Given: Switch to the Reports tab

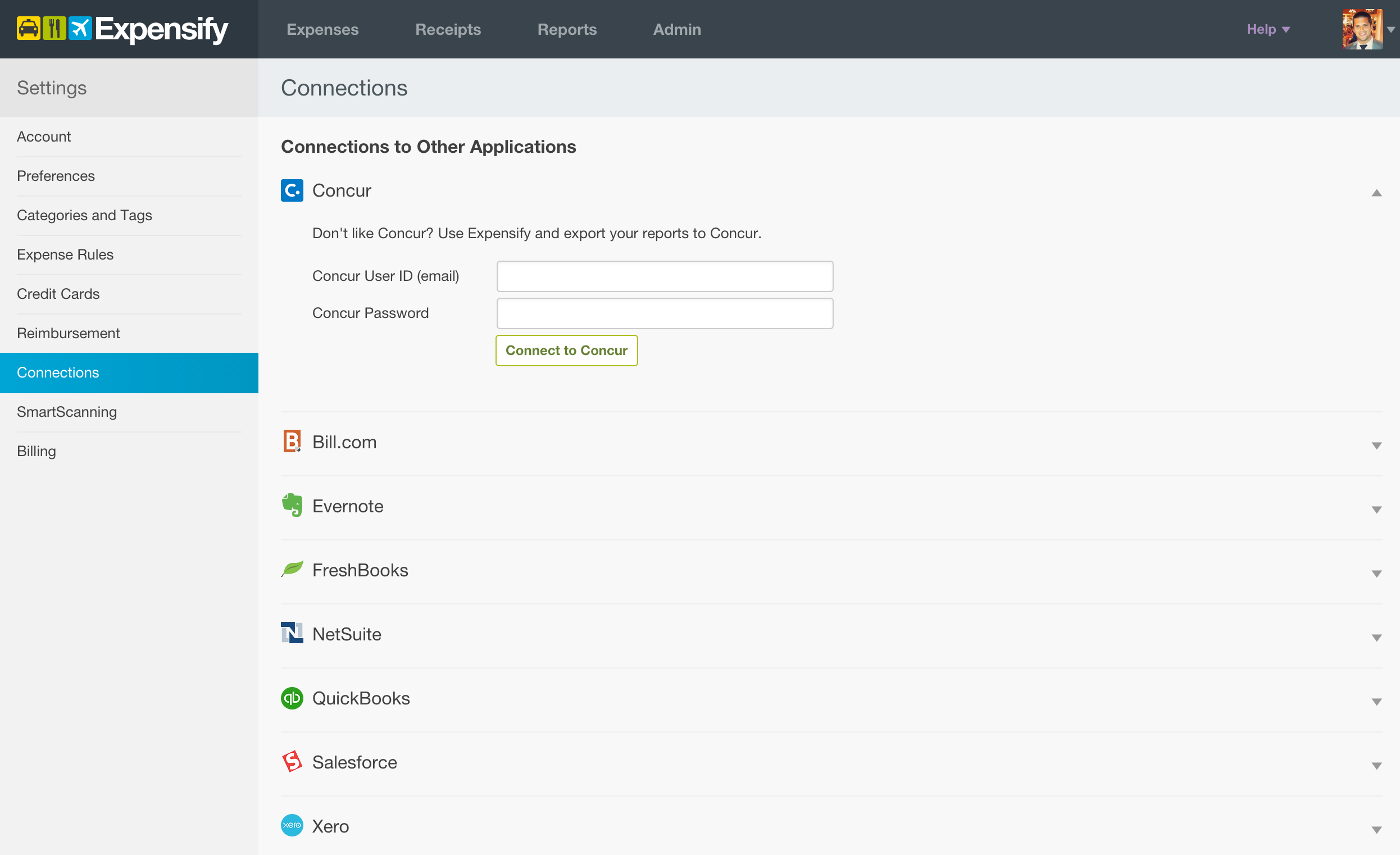Looking at the screenshot, I should pos(567,29).
